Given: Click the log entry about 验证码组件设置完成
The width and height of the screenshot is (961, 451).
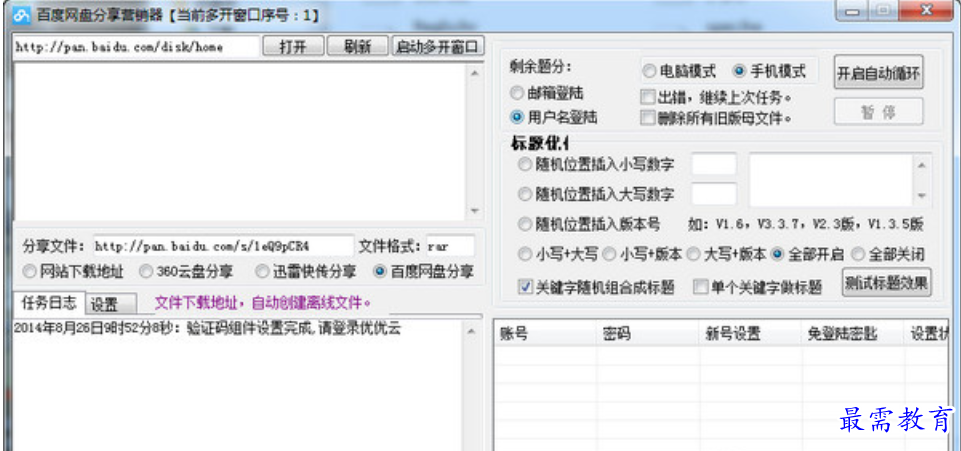Looking at the screenshot, I should click(207, 329).
